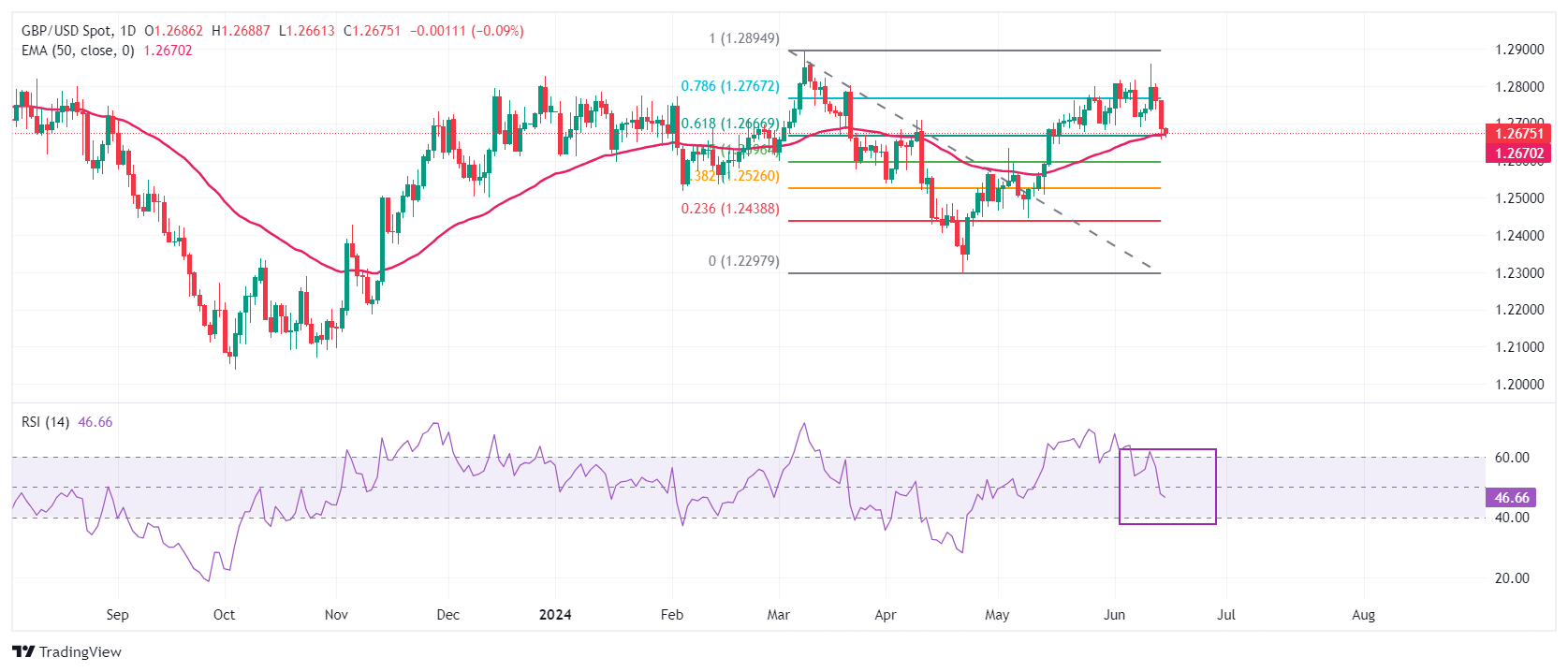Click the 20.00 RSI scale label
Image resolution: width=1568 pixels, height=672 pixels.
click(1512, 578)
